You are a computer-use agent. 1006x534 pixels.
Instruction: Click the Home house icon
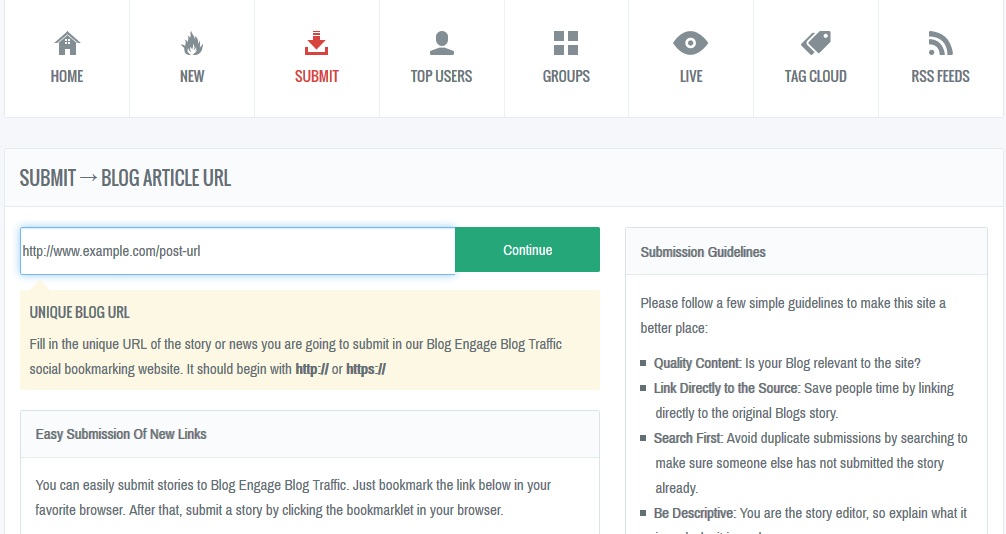tap(67, 43)
